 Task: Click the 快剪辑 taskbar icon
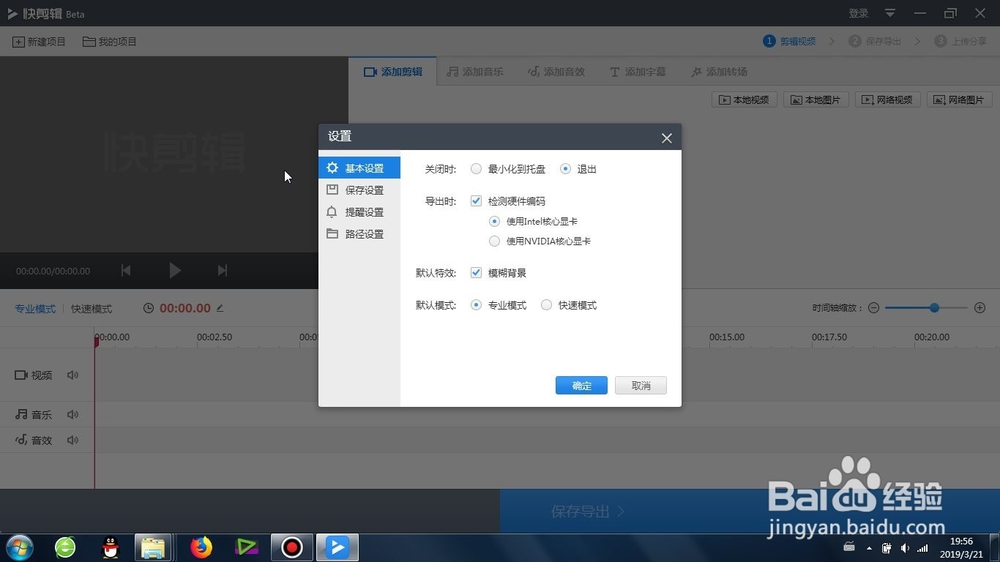337,547
